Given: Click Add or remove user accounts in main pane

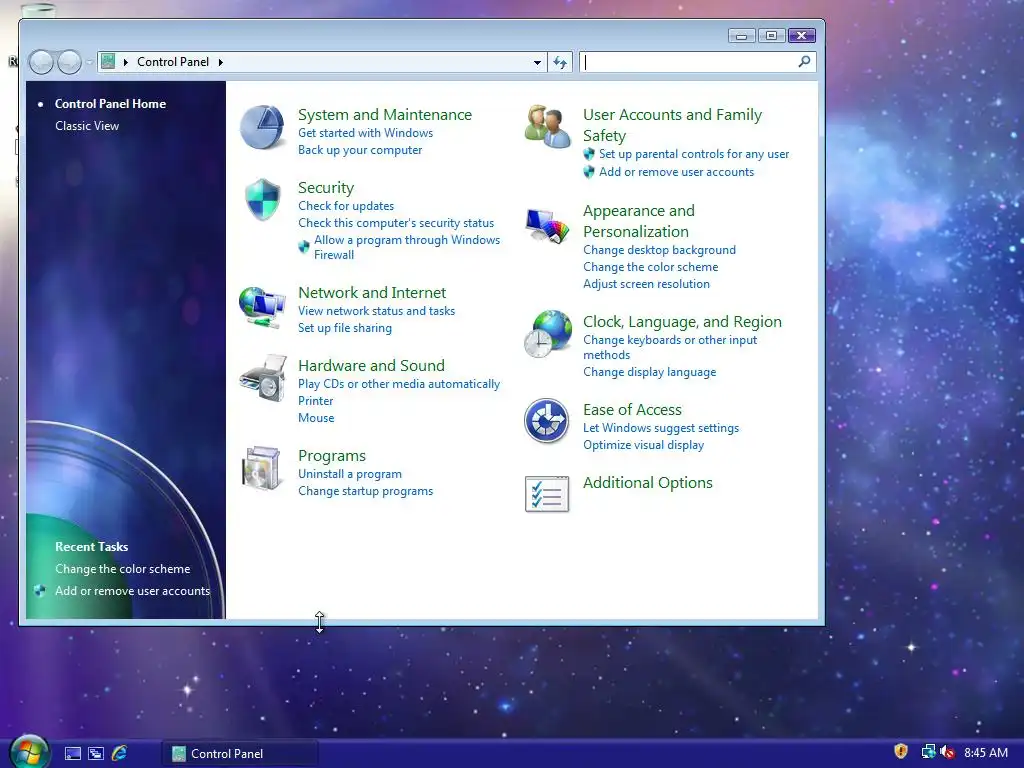Looking at the screenshot, I should [x=676, y=172].
